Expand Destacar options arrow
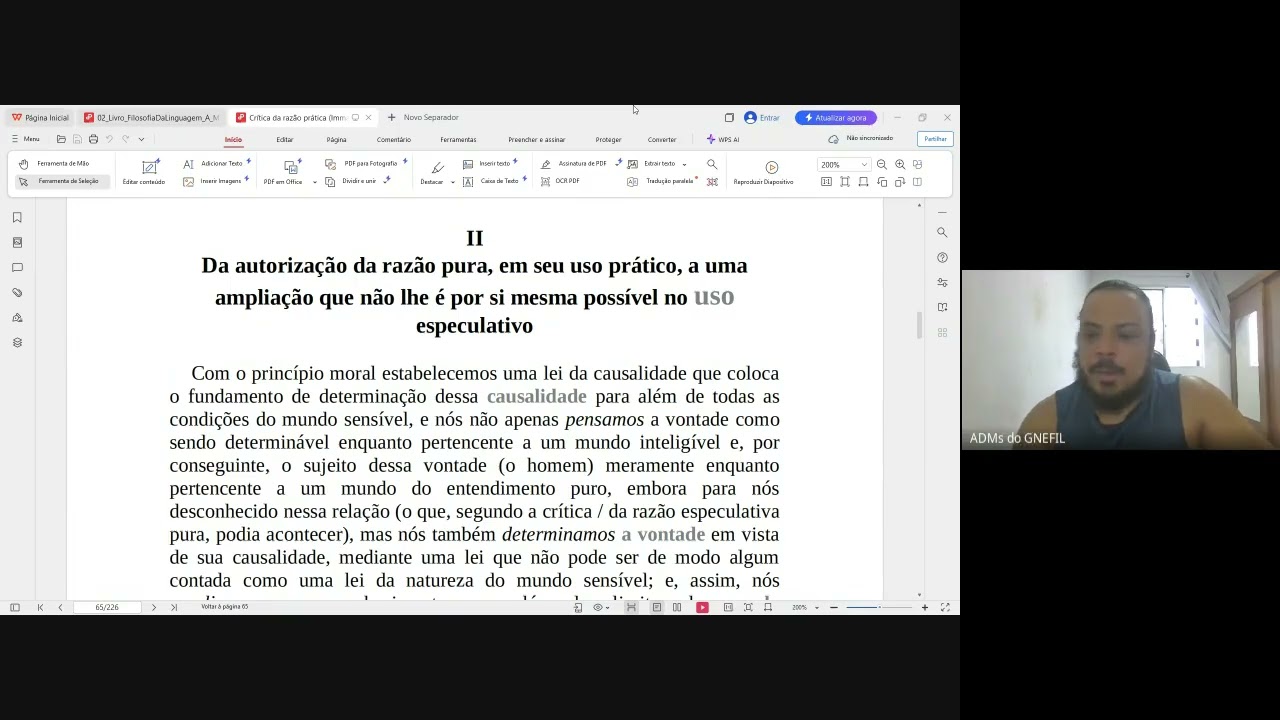The height and width of the screenshot is (720, 1280). [x=452, y=182]
